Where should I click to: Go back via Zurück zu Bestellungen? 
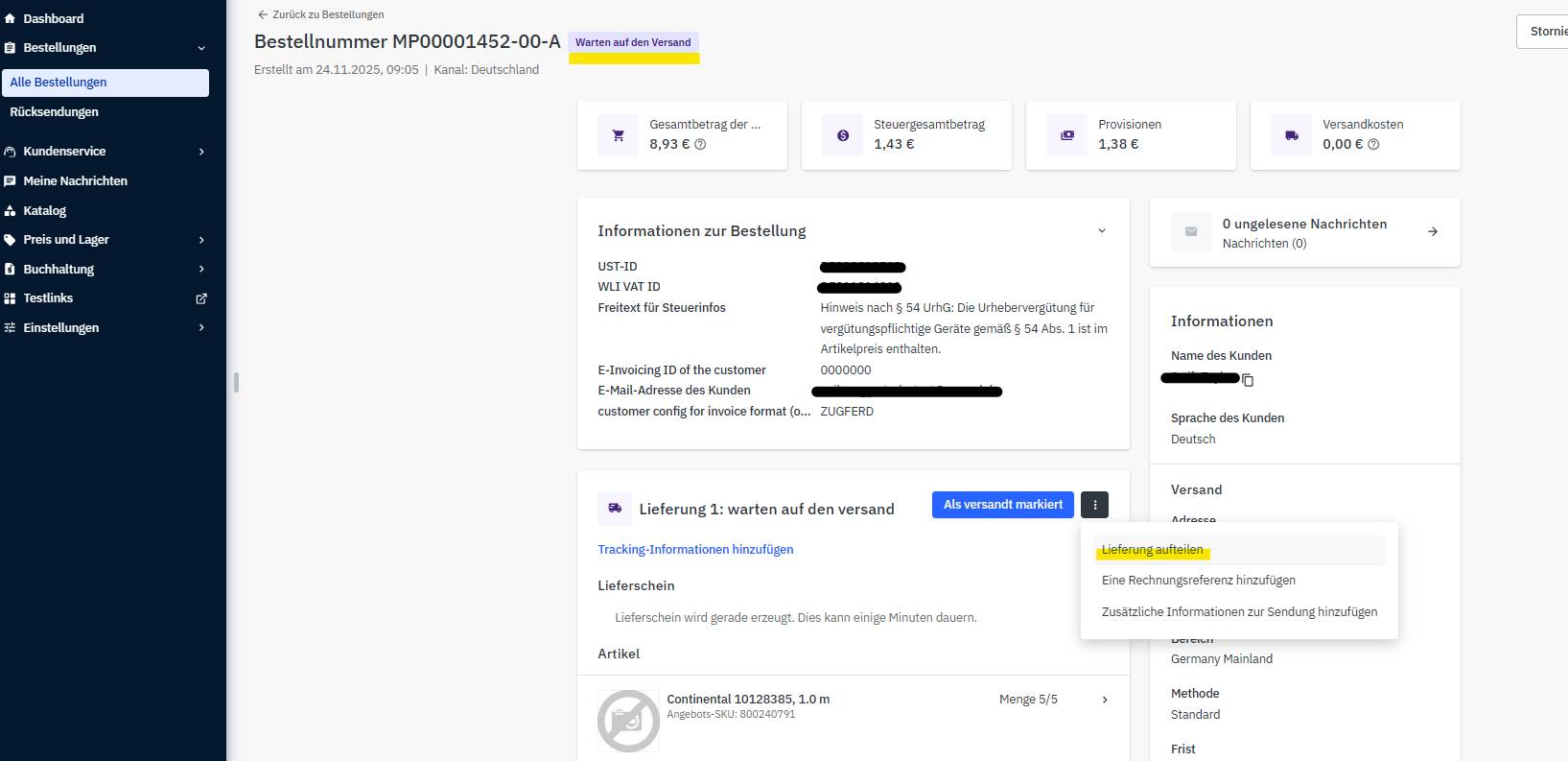pos(321,14)
